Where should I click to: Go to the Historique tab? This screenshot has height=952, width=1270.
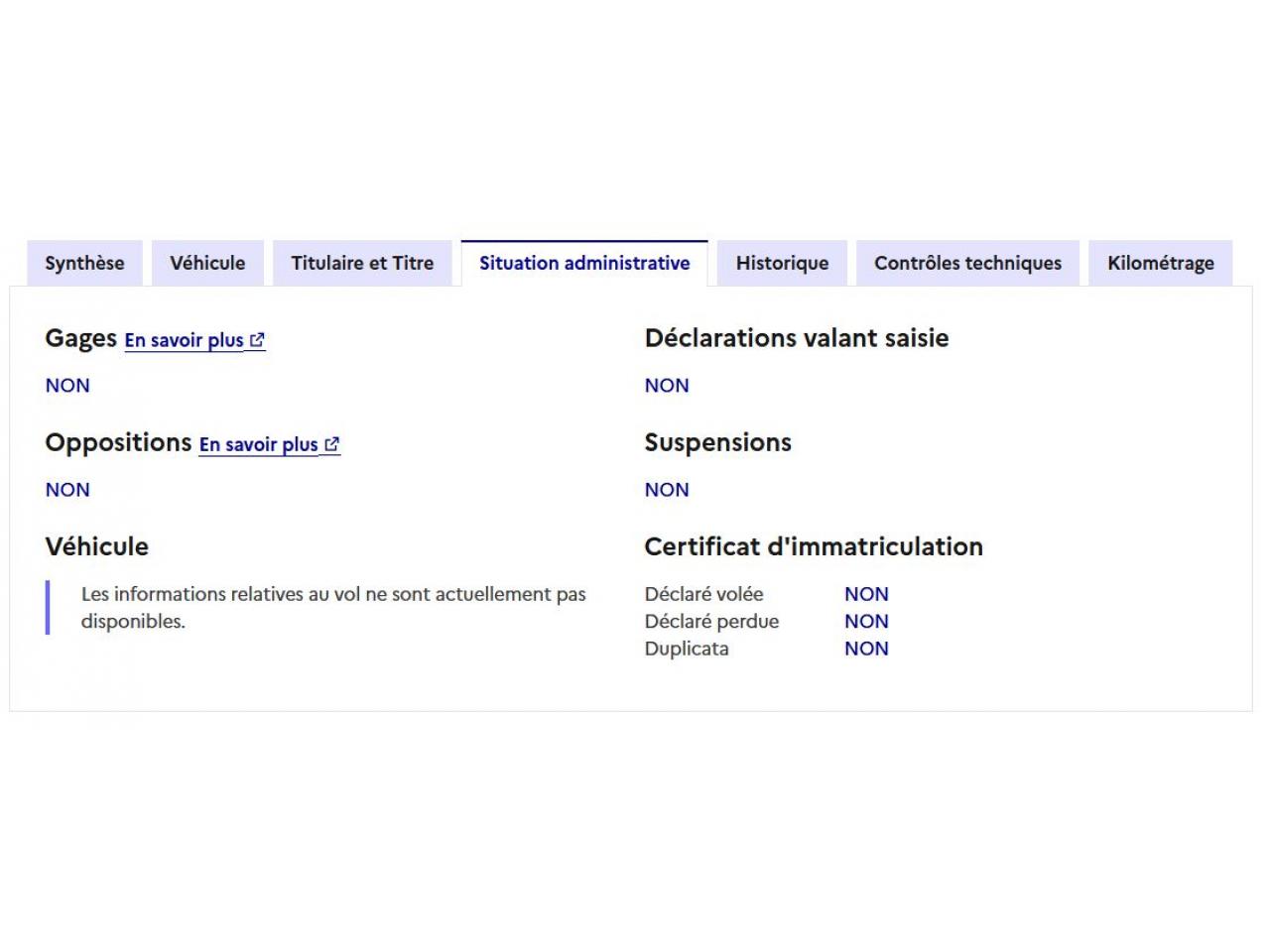point(782,264)
